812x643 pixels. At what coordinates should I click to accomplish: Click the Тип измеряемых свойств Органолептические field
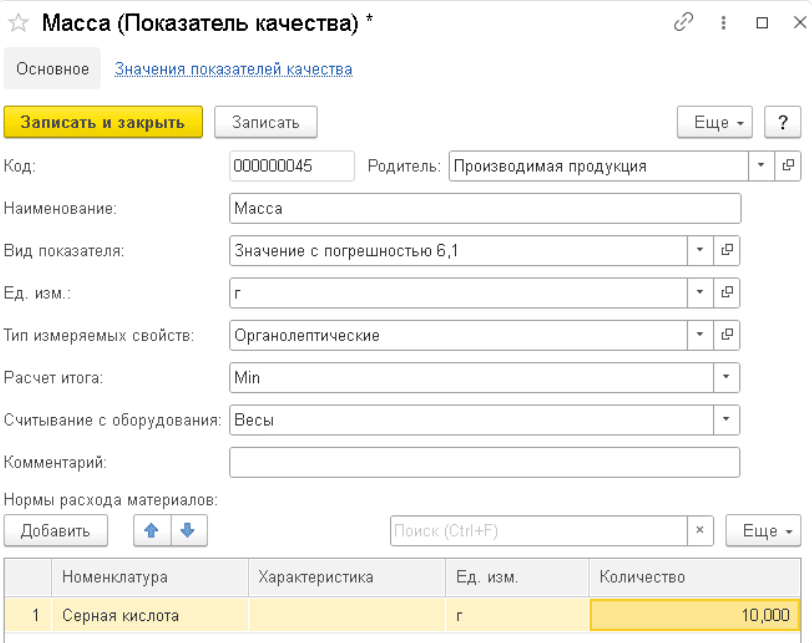(458, 335)
